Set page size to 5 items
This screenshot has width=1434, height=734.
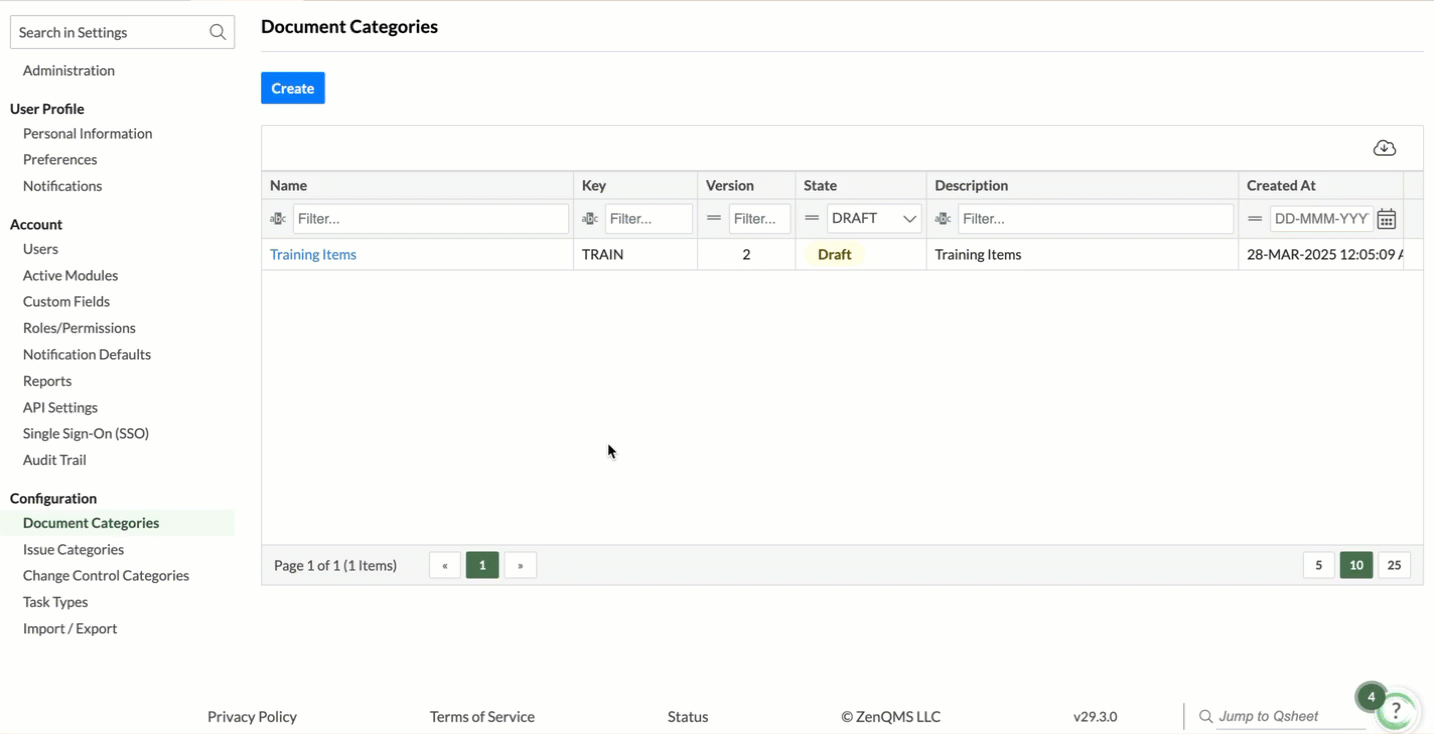click(1318, 565)
